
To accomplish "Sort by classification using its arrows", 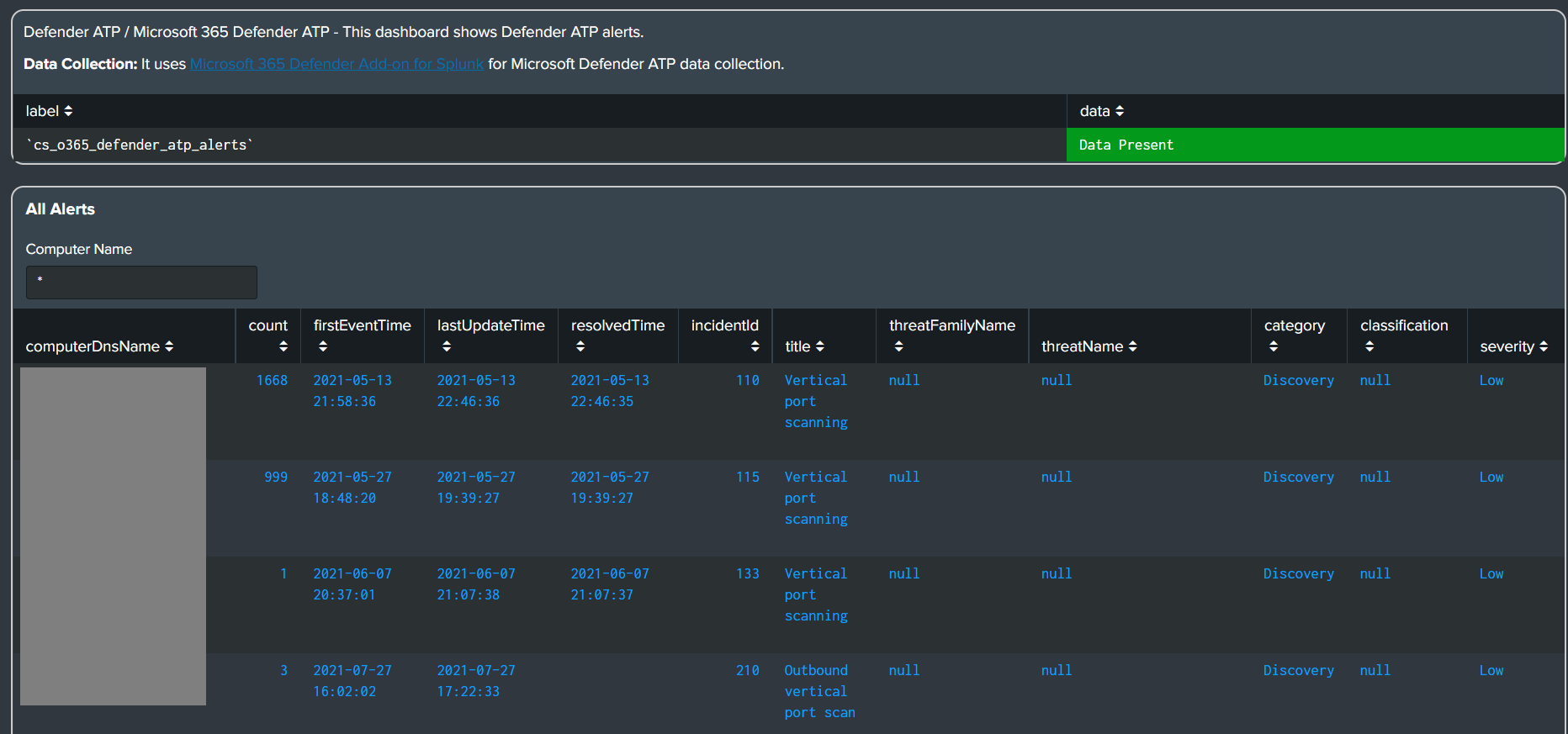I will 1369,346.
